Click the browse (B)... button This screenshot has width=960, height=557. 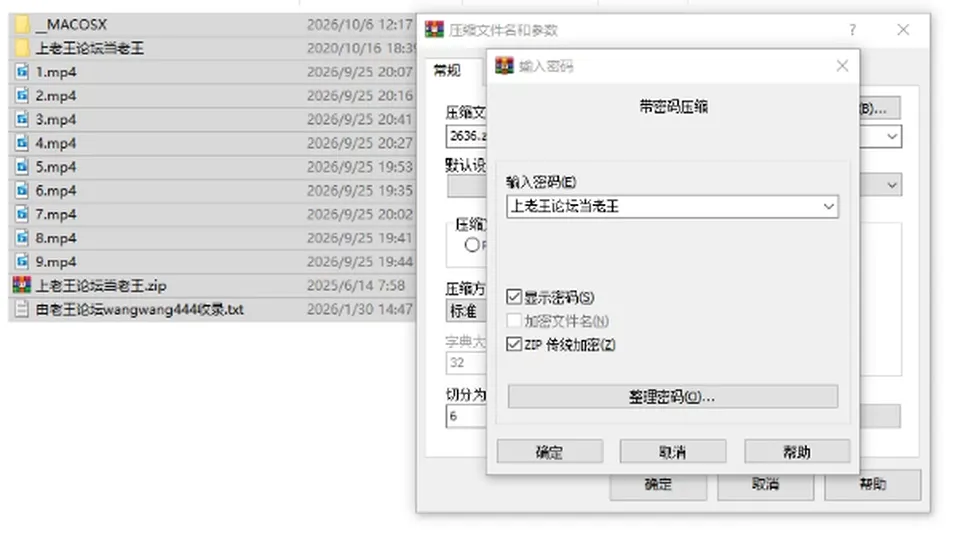(879, 109)
